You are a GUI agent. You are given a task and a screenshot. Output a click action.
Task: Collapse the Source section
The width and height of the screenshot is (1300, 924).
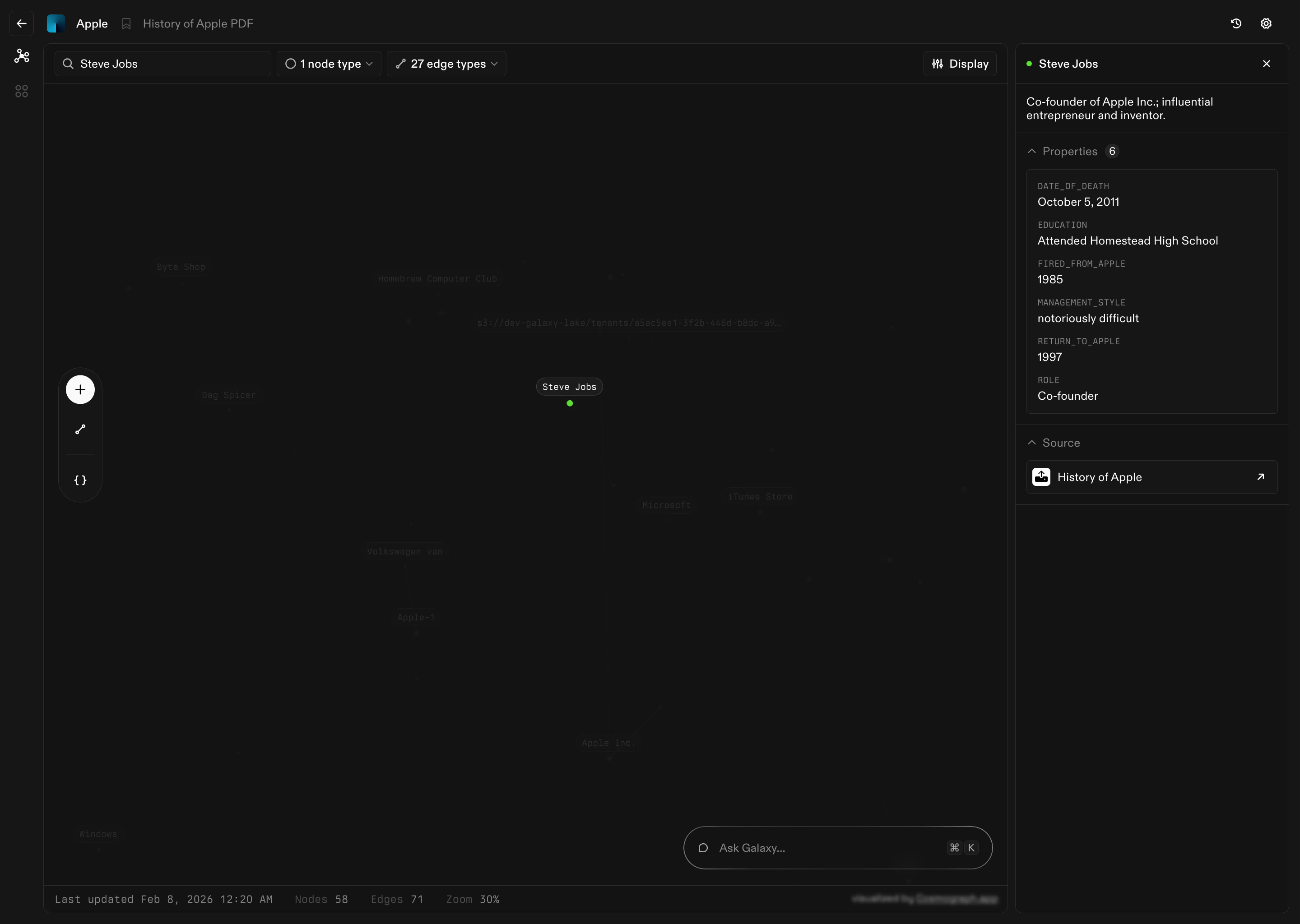pos(1031,443)
